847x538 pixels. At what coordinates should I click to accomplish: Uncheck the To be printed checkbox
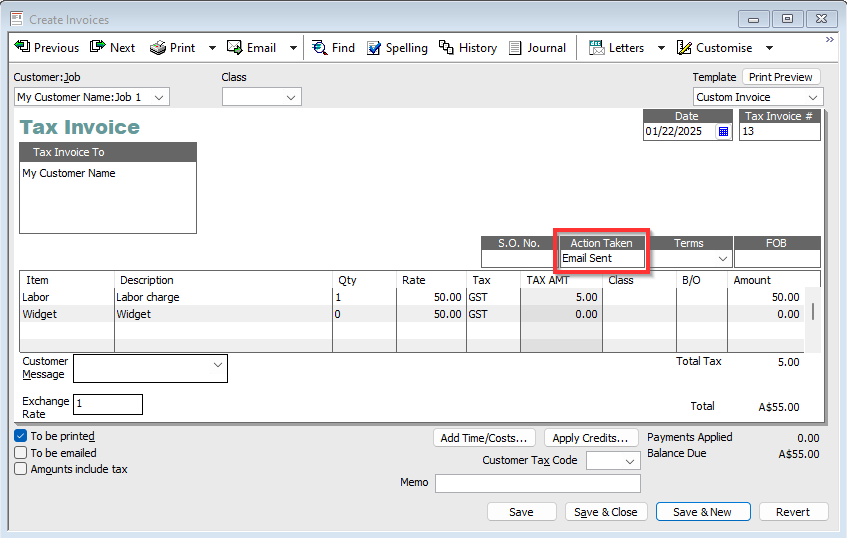point(21,436)
